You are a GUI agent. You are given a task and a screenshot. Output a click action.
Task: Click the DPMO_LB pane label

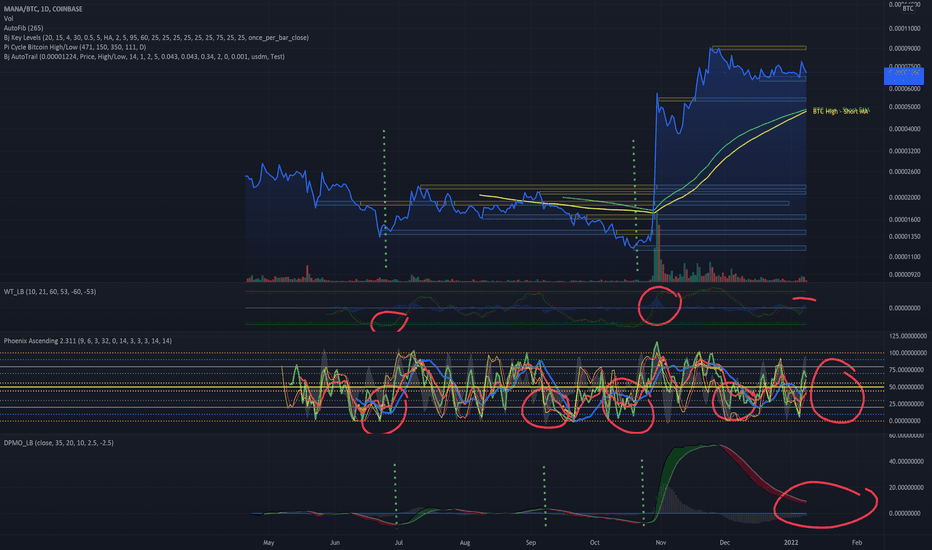pyautogui.click(x=58, y=443)
